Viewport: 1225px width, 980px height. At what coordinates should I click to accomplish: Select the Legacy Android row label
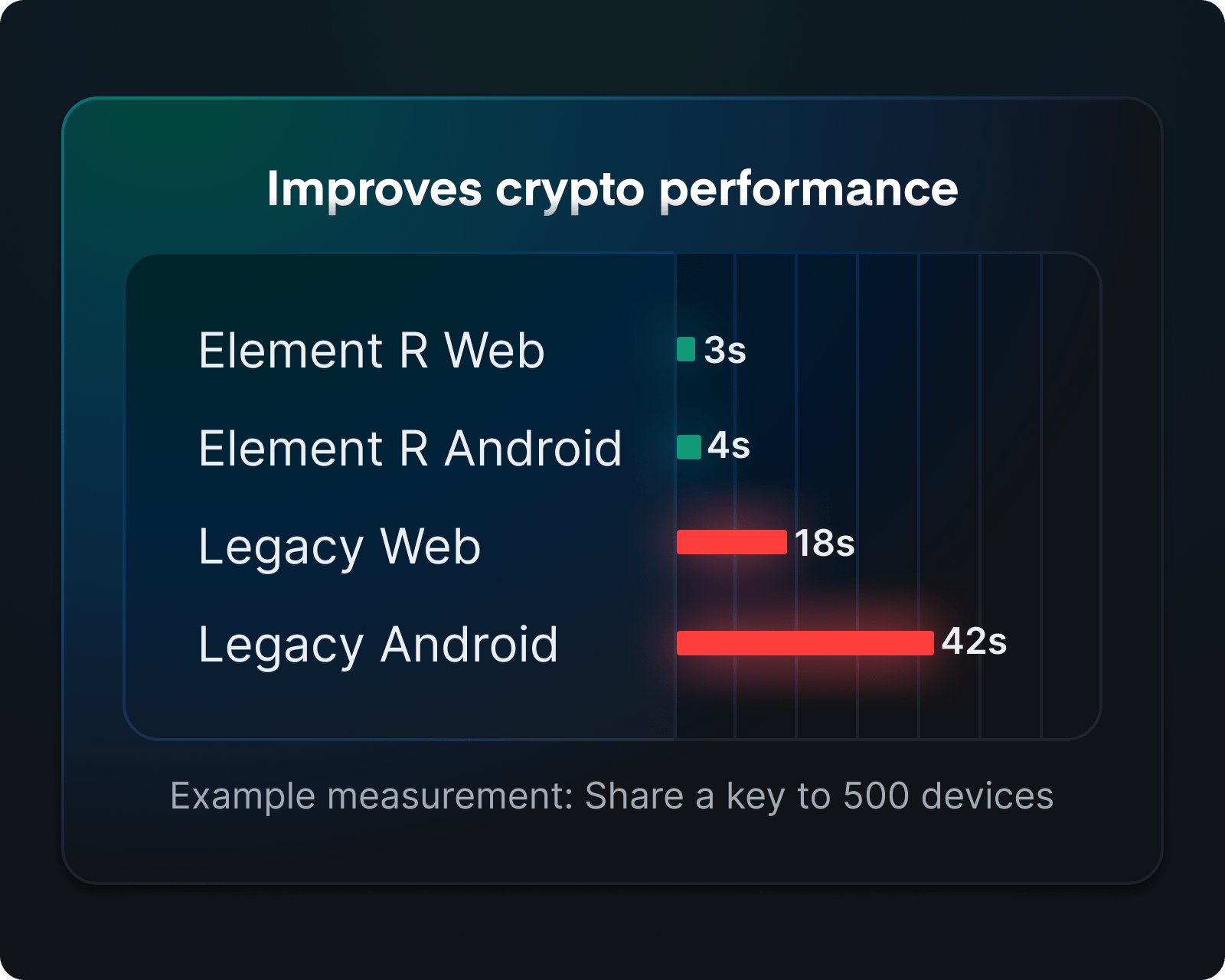click(x=378, y=646)
